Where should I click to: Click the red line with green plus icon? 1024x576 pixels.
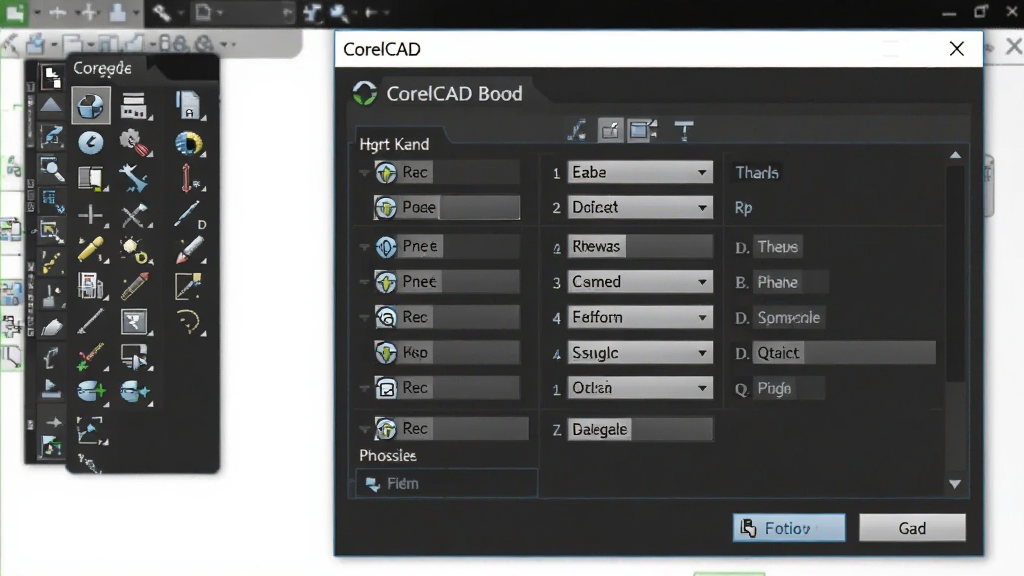[90, 357]
